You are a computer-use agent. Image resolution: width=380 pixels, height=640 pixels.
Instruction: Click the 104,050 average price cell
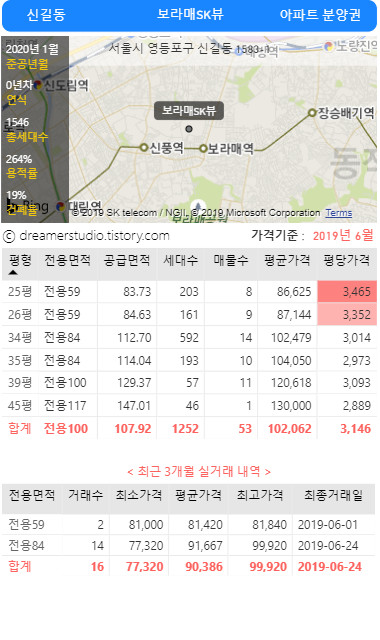291,360
